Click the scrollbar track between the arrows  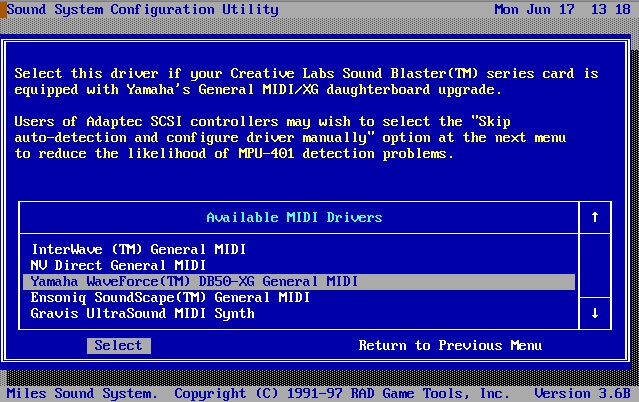click(595, 265)
